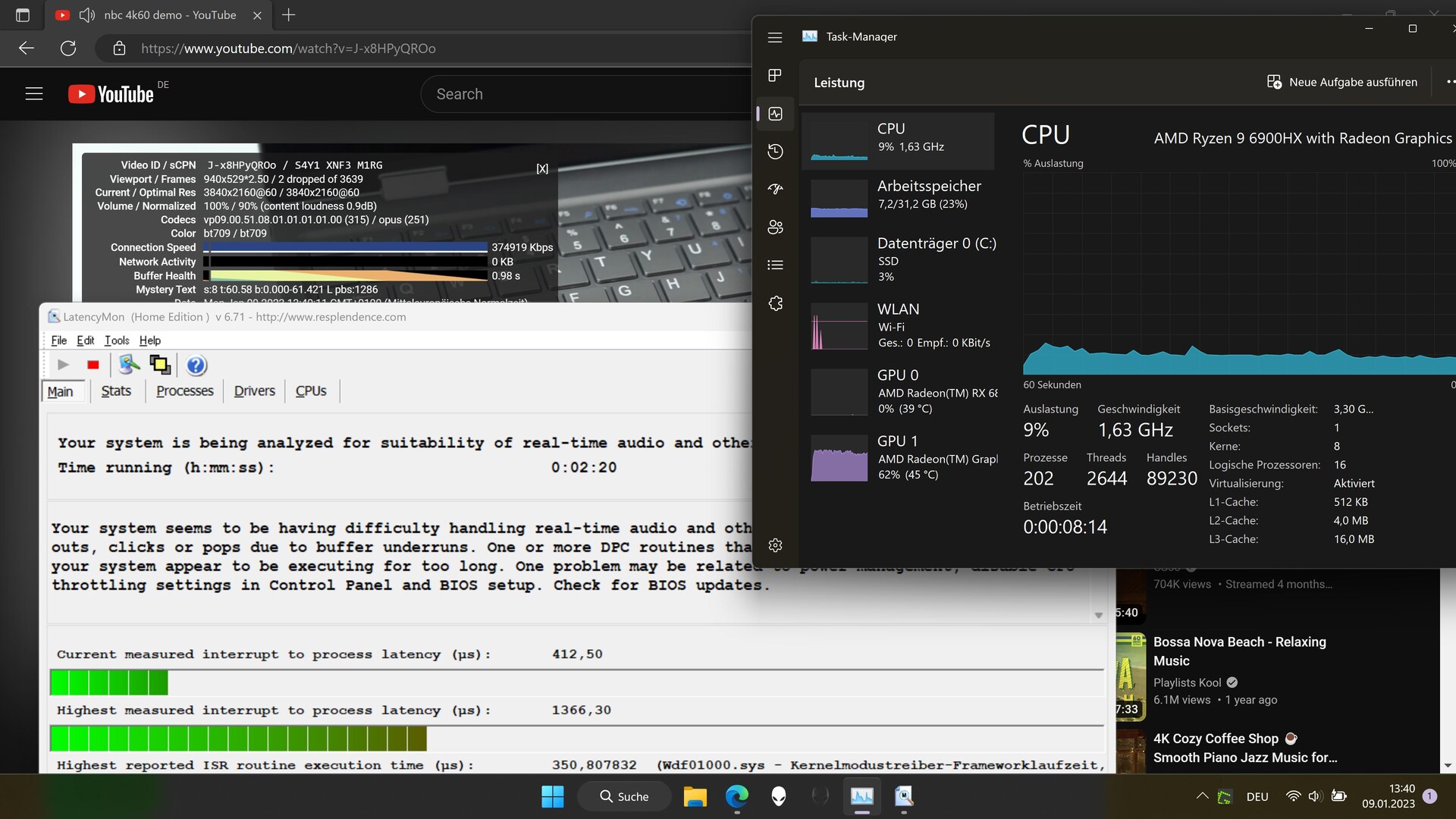Open Windows Start button on taskbar
1456x819 pixels.
click(x=553, y=796)
